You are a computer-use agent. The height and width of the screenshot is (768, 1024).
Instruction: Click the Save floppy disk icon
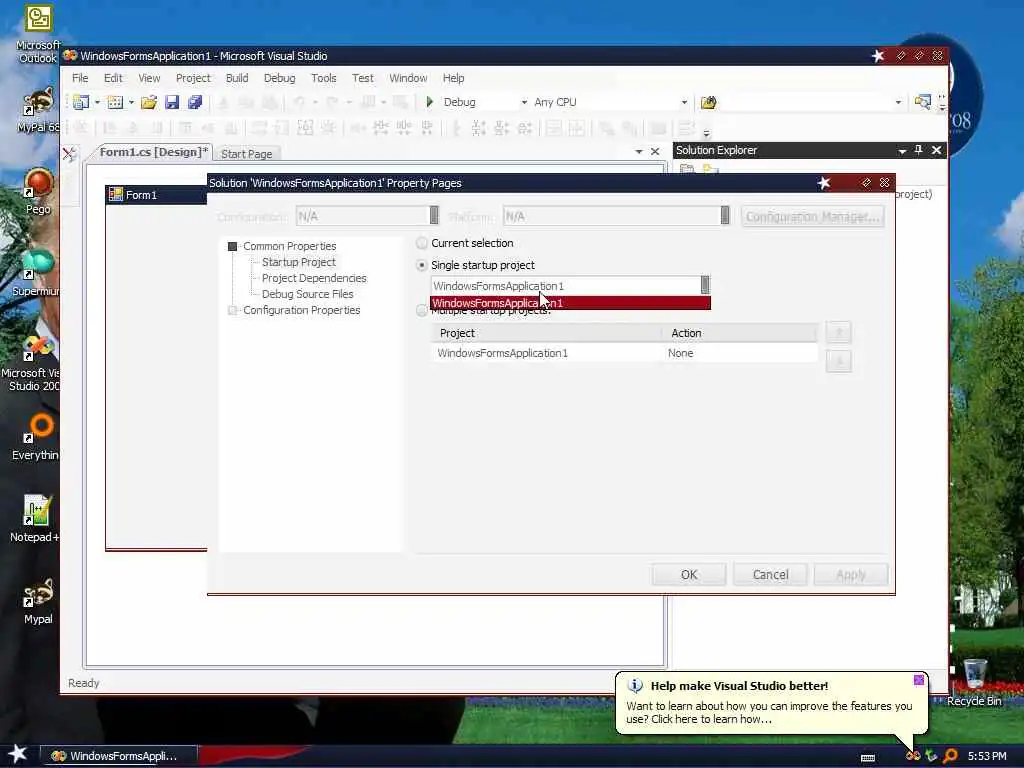pos(172,102)
